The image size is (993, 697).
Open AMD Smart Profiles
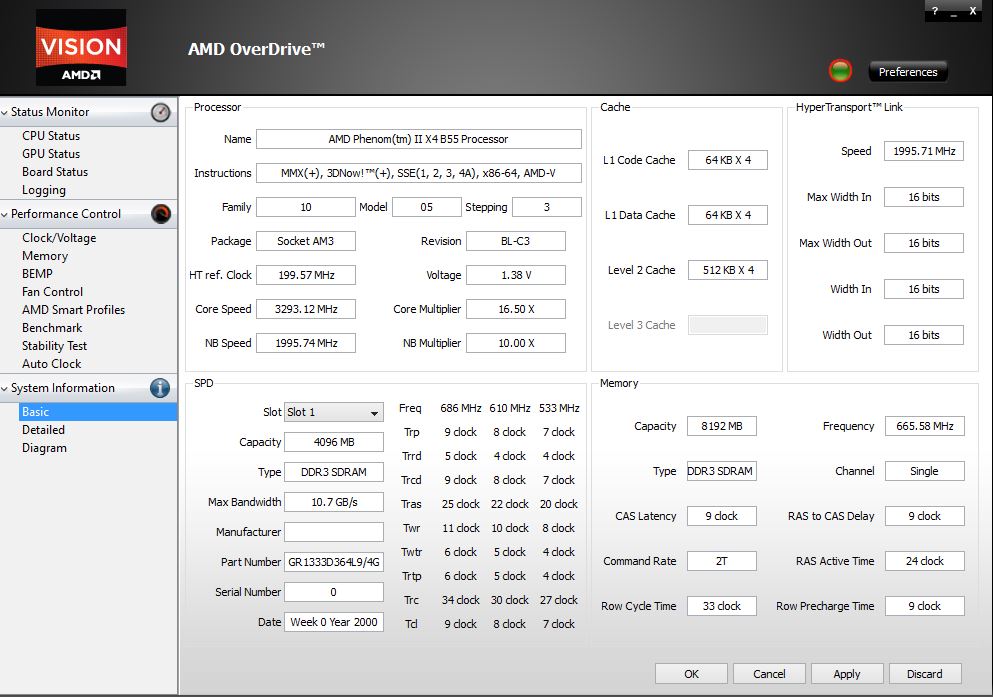pos(73,310)
